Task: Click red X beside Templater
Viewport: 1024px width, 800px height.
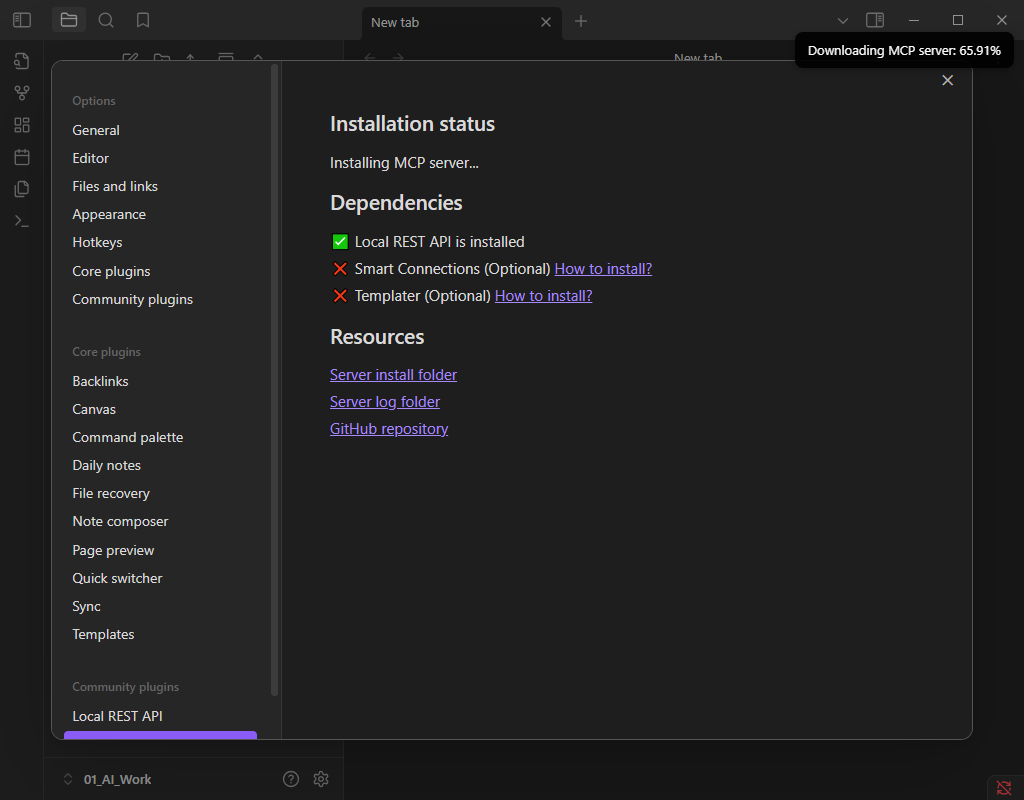Action: (x=340, y=296)
